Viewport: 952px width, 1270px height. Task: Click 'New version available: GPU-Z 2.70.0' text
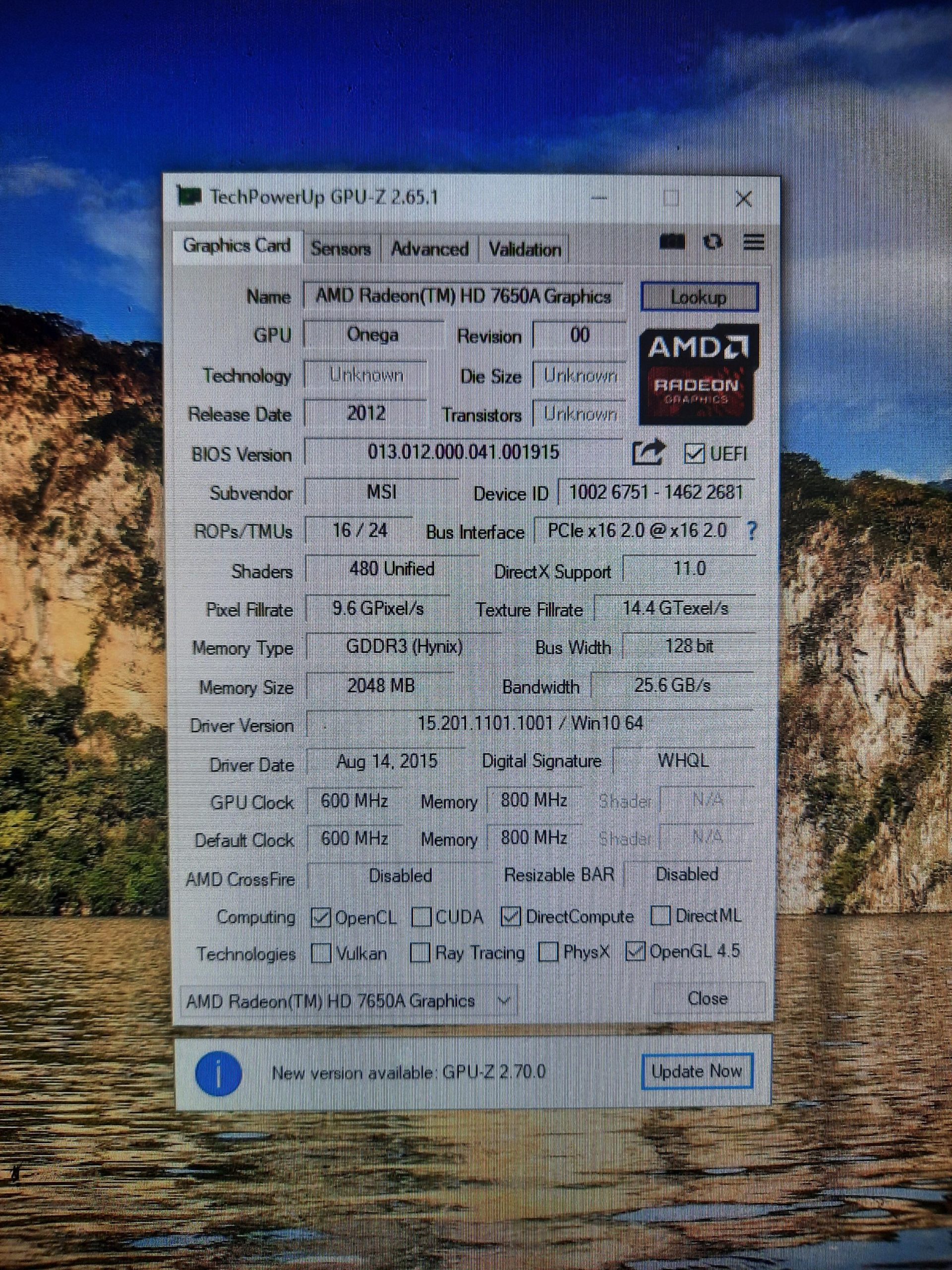(408, 1072)
